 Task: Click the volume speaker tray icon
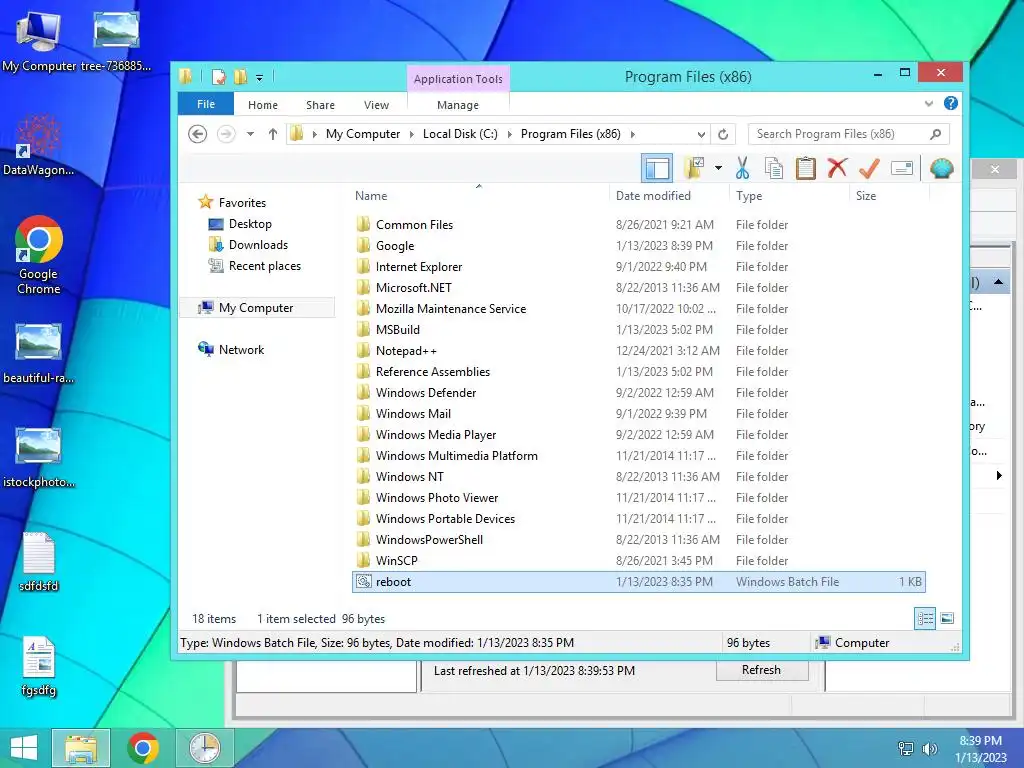[929, 749]
